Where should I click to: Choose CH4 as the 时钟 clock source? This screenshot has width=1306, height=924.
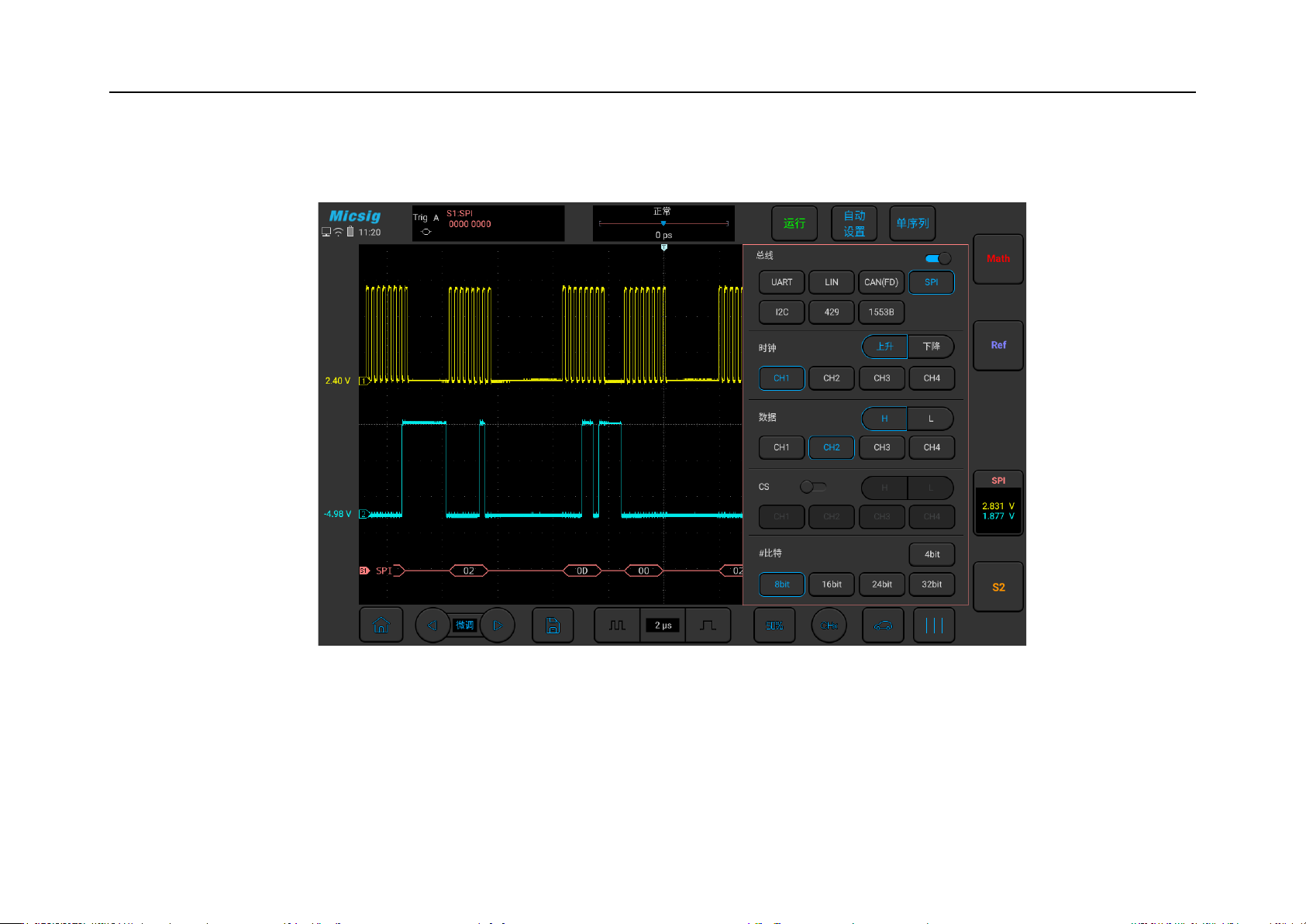tap(932, 378)
